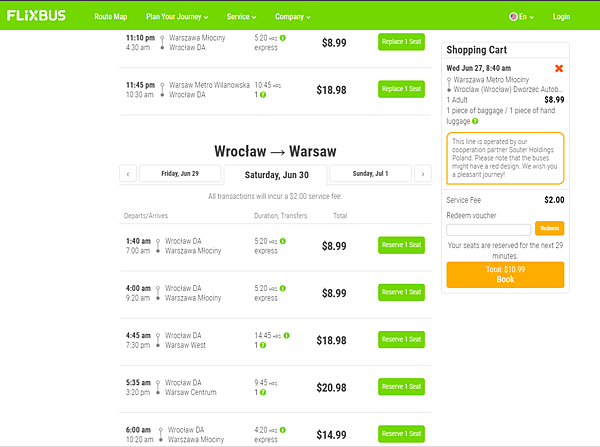Click route line icon of 1:40 am trip
The image size is (600, 447).
pos(158,246)
